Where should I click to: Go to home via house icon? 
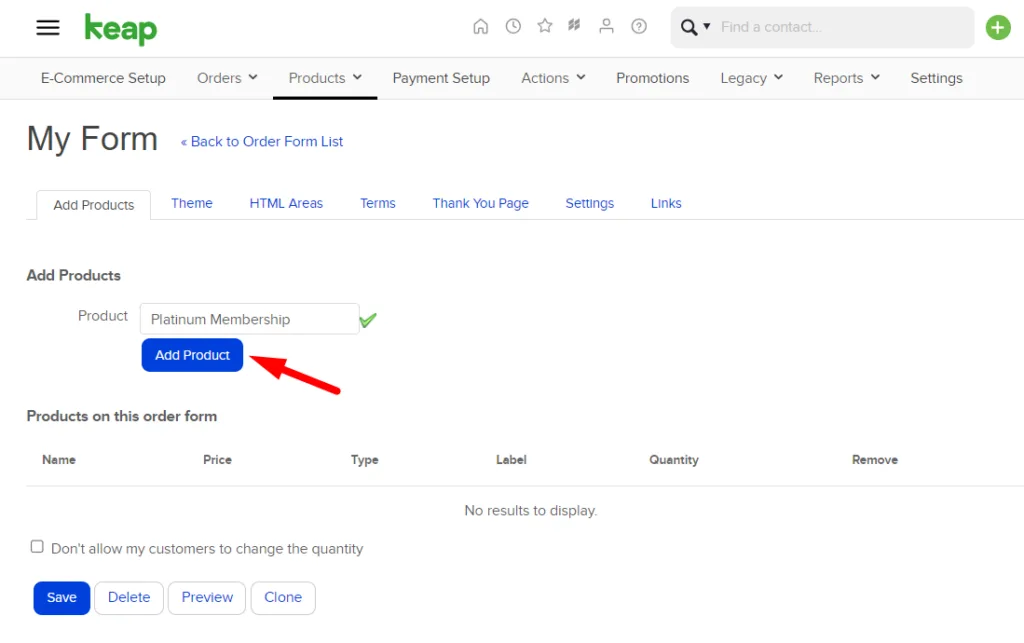[481, 27]
